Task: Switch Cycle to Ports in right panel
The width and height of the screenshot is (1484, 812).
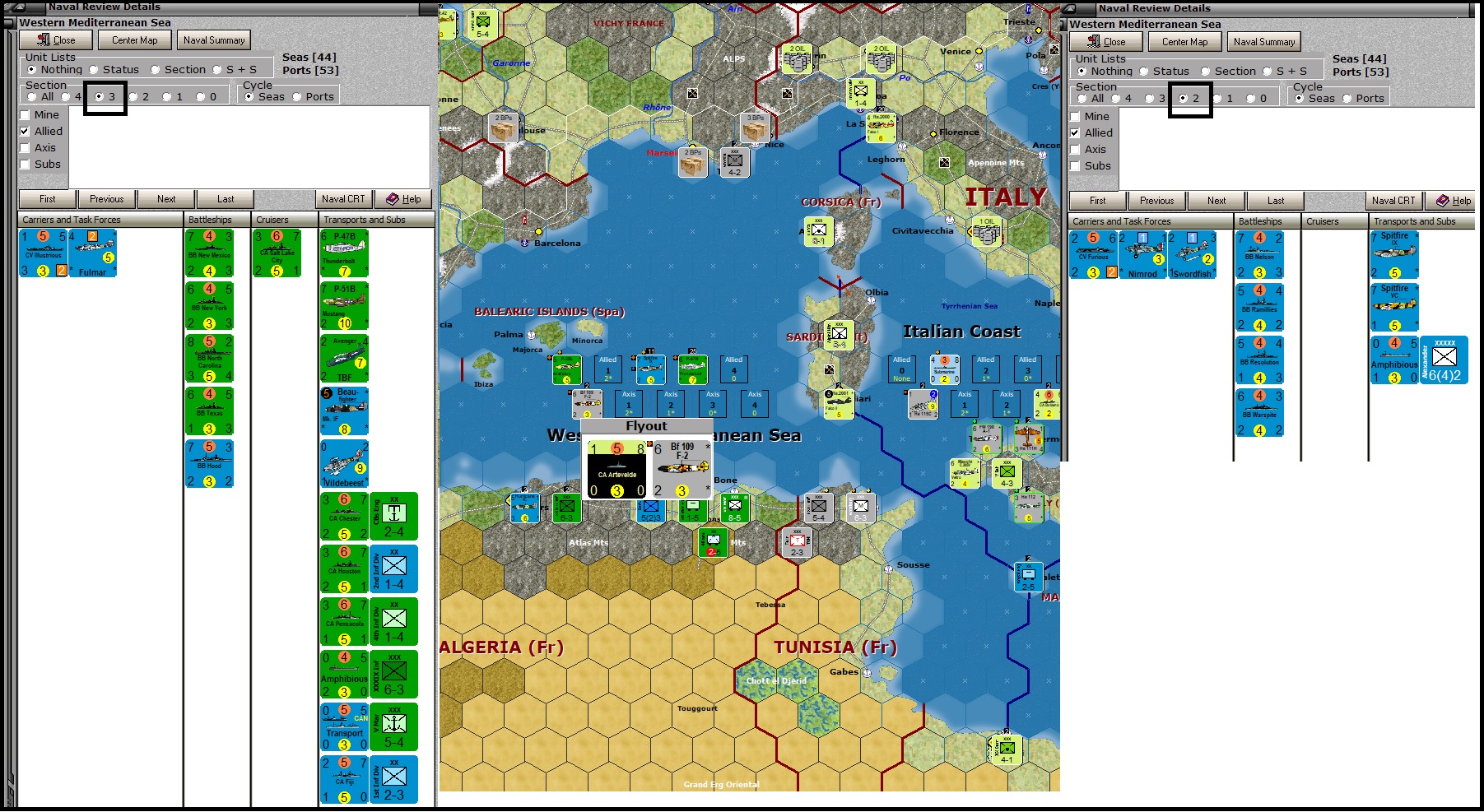Action: click(1347, 99)
